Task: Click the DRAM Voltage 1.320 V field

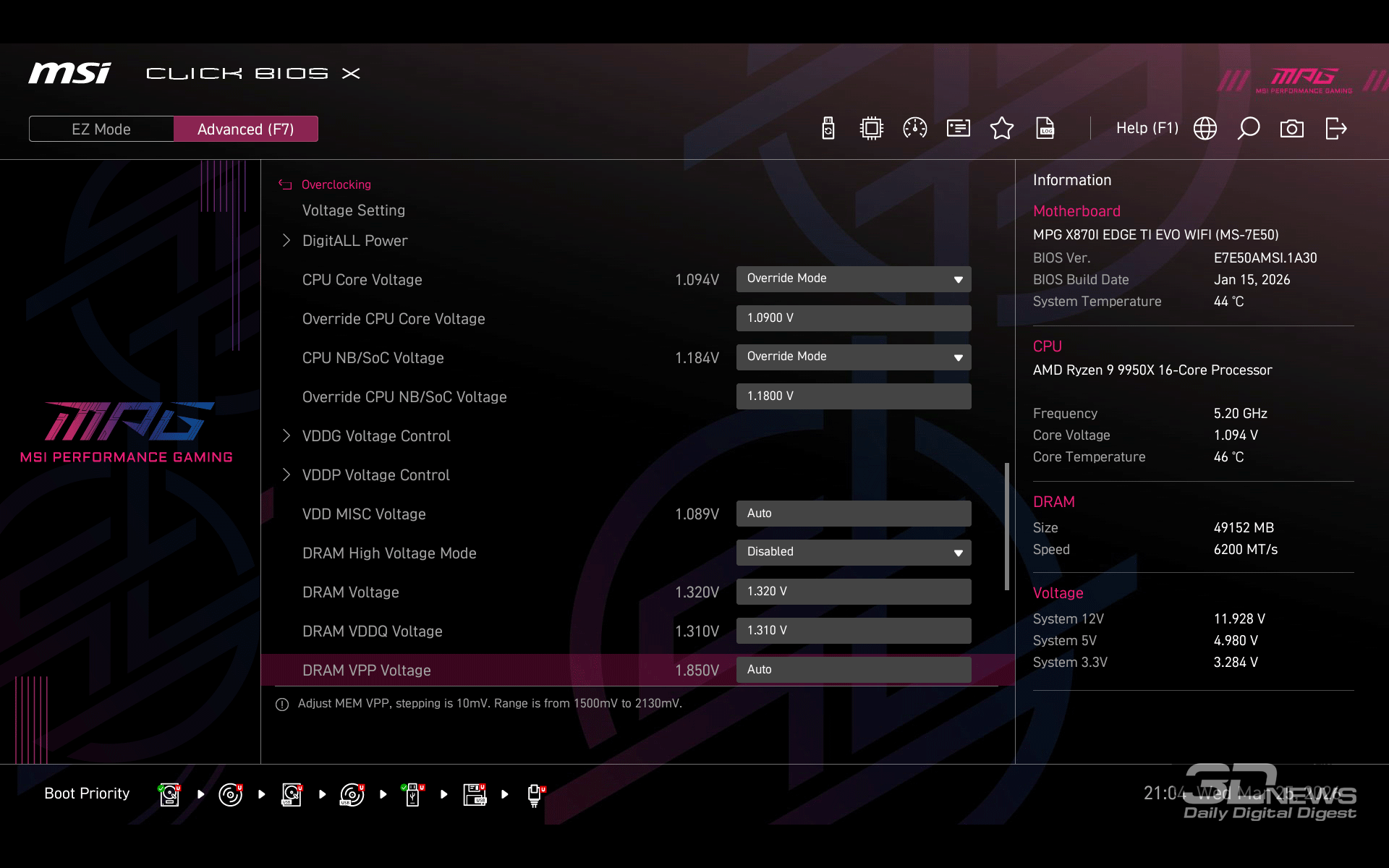Action: [853, 592]
